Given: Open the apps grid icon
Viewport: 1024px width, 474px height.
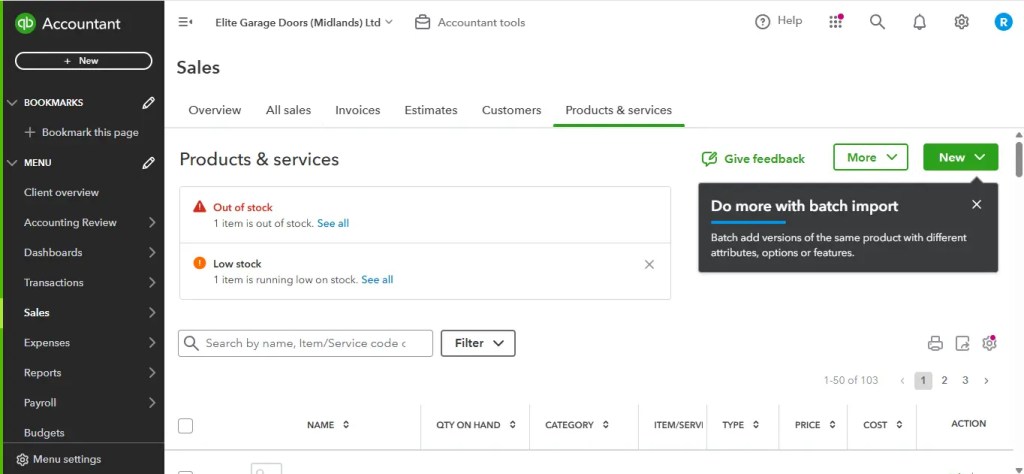Looking at the screenshot, I should pyautogui.click(x=836, y=22).
